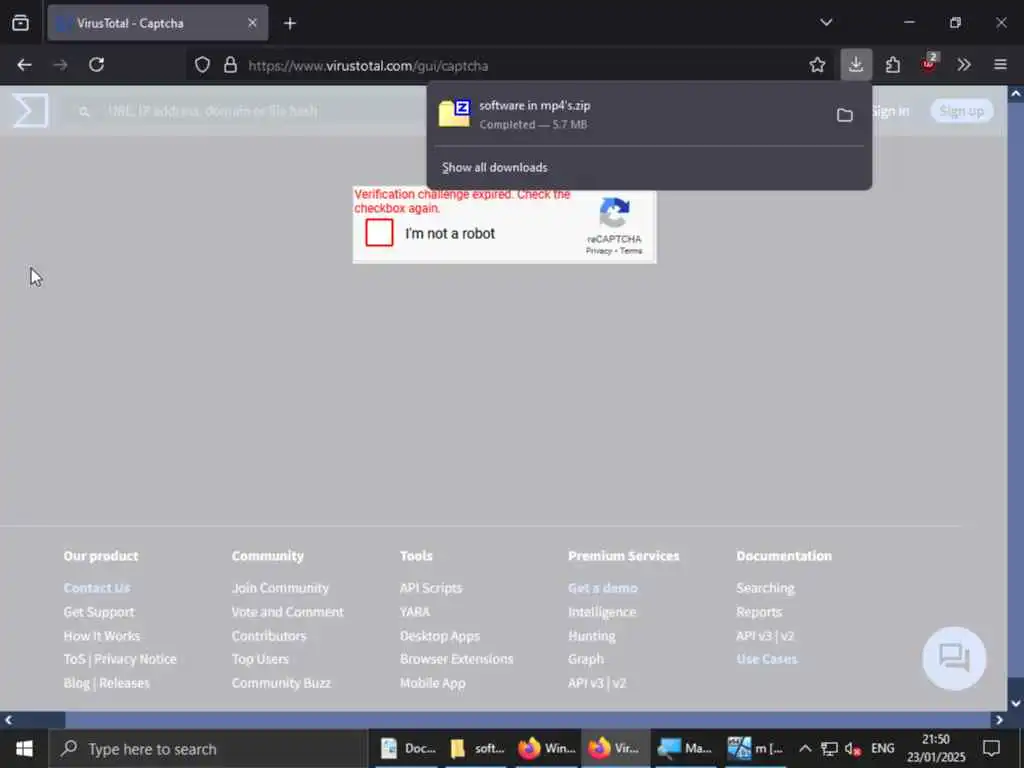The height and width of the screenshot is (768, 1024).
Task: Click the Sign up button
Action: tap(962, 111)
